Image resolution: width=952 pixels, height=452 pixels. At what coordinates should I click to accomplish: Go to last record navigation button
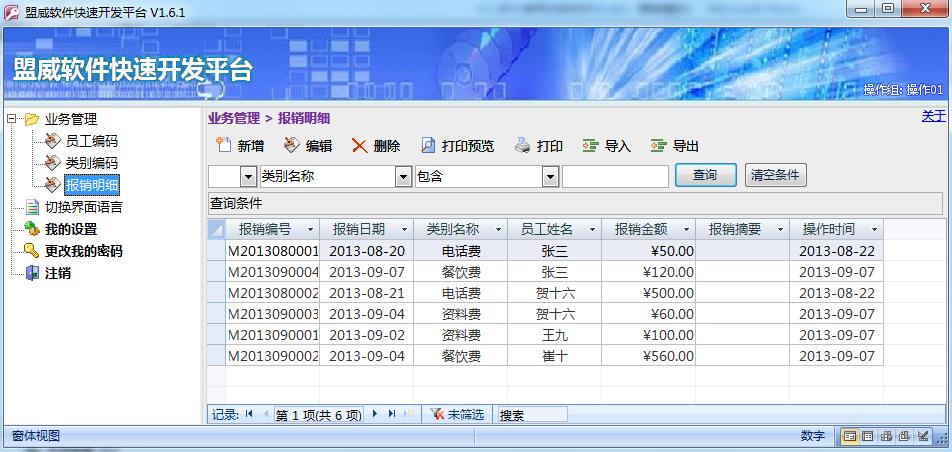[x=392, y=414]
